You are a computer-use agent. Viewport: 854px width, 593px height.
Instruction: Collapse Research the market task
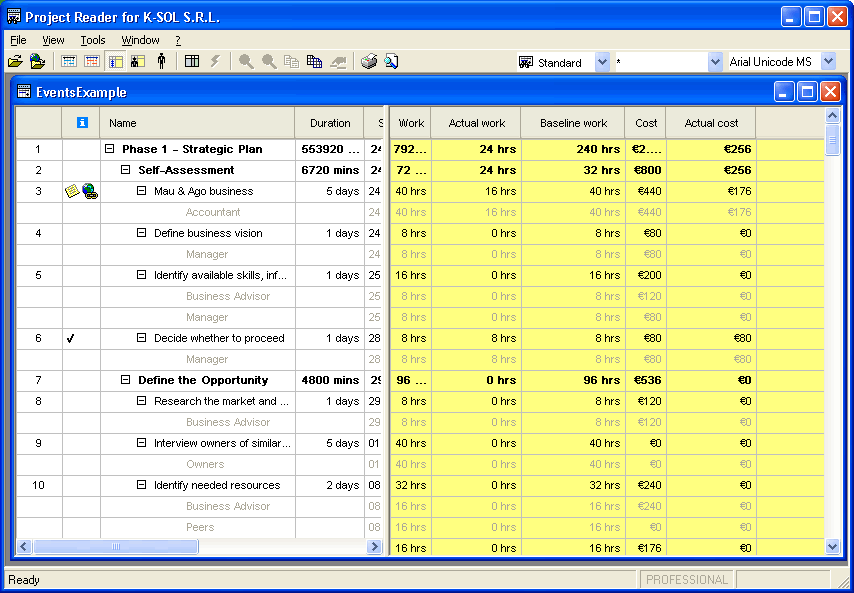pos(142,401)
